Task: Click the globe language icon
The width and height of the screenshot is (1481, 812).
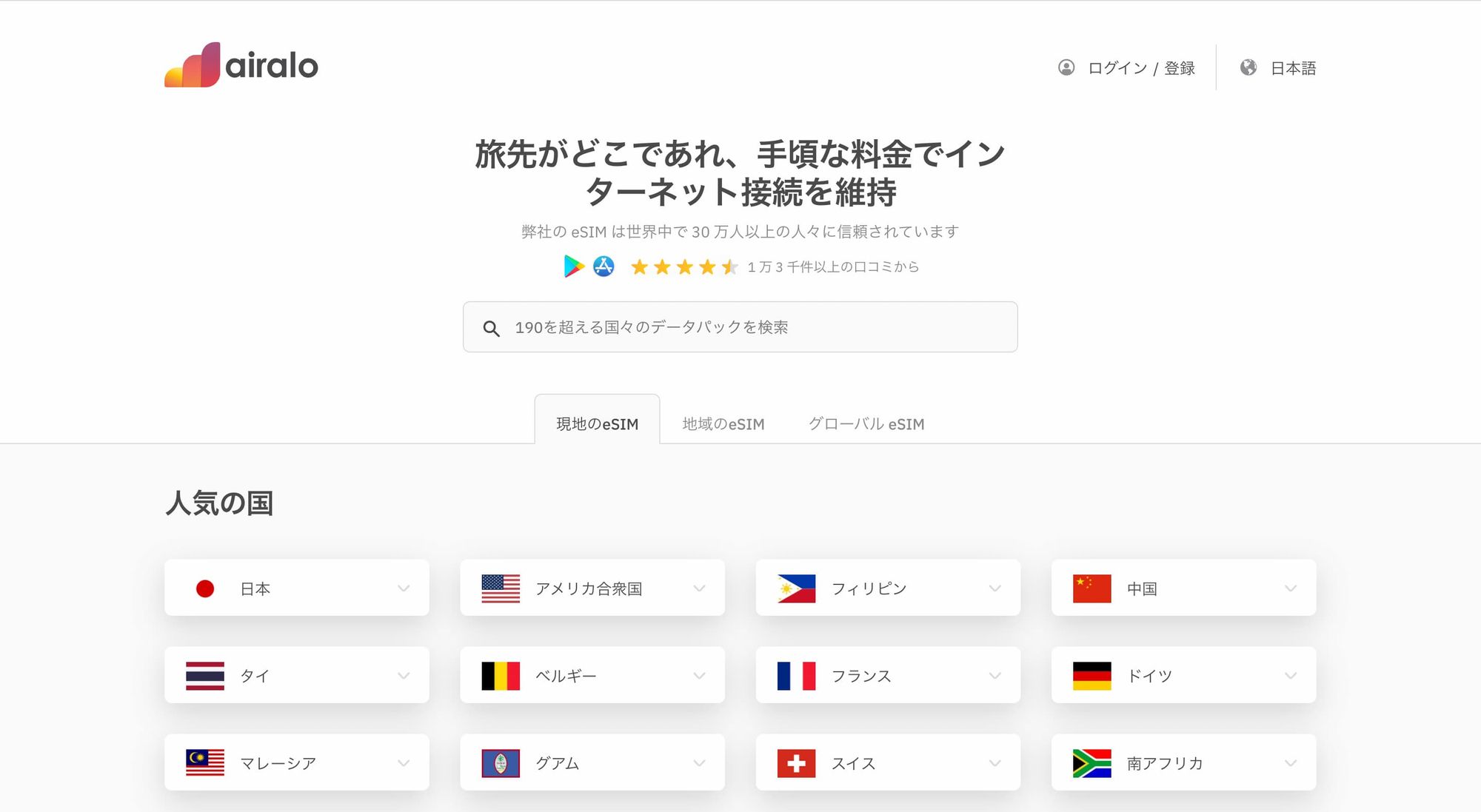Action: coord(1248,67)
